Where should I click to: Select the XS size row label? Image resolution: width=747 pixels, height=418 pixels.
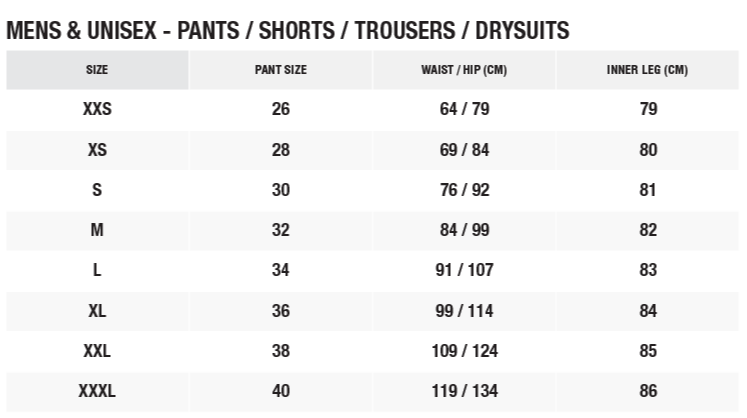point(97,150)
